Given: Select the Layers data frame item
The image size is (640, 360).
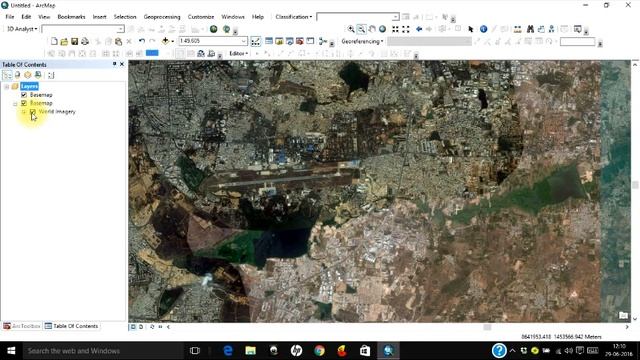Looking at the screenshot, I should coord(29,86).
